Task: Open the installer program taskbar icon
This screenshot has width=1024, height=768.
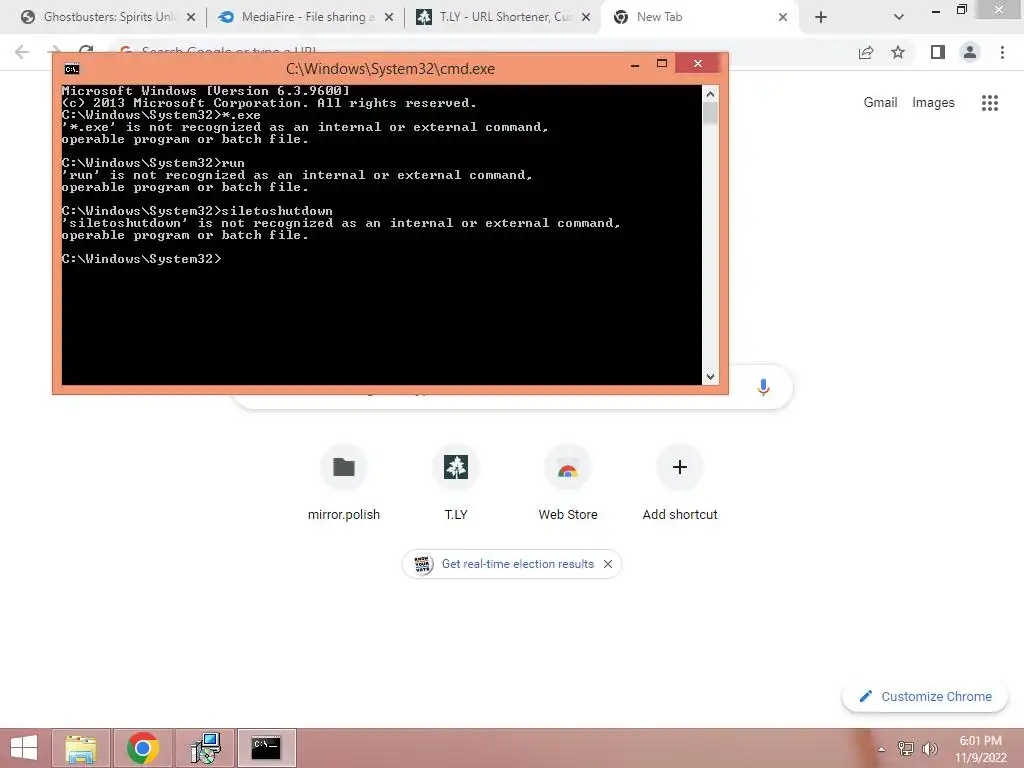Action: point(205,748)
